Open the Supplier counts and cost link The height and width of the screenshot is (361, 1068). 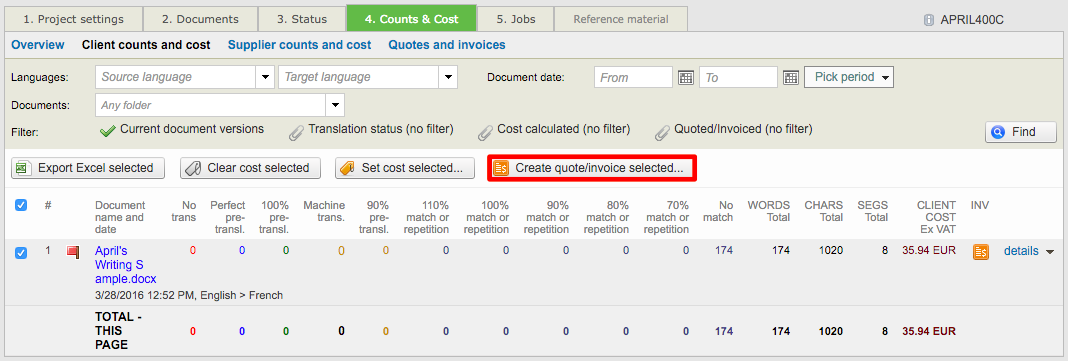tap(300, 45)
